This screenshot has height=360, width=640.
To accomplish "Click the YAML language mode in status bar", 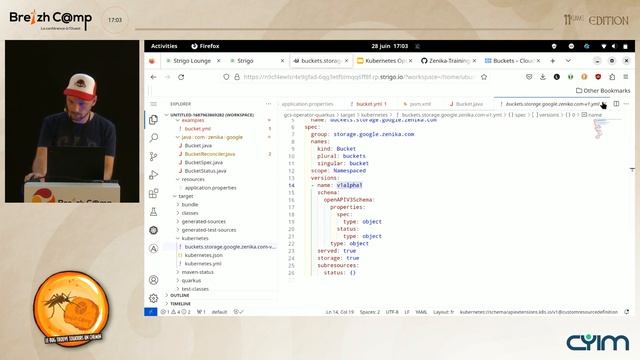I will point(421,312).
